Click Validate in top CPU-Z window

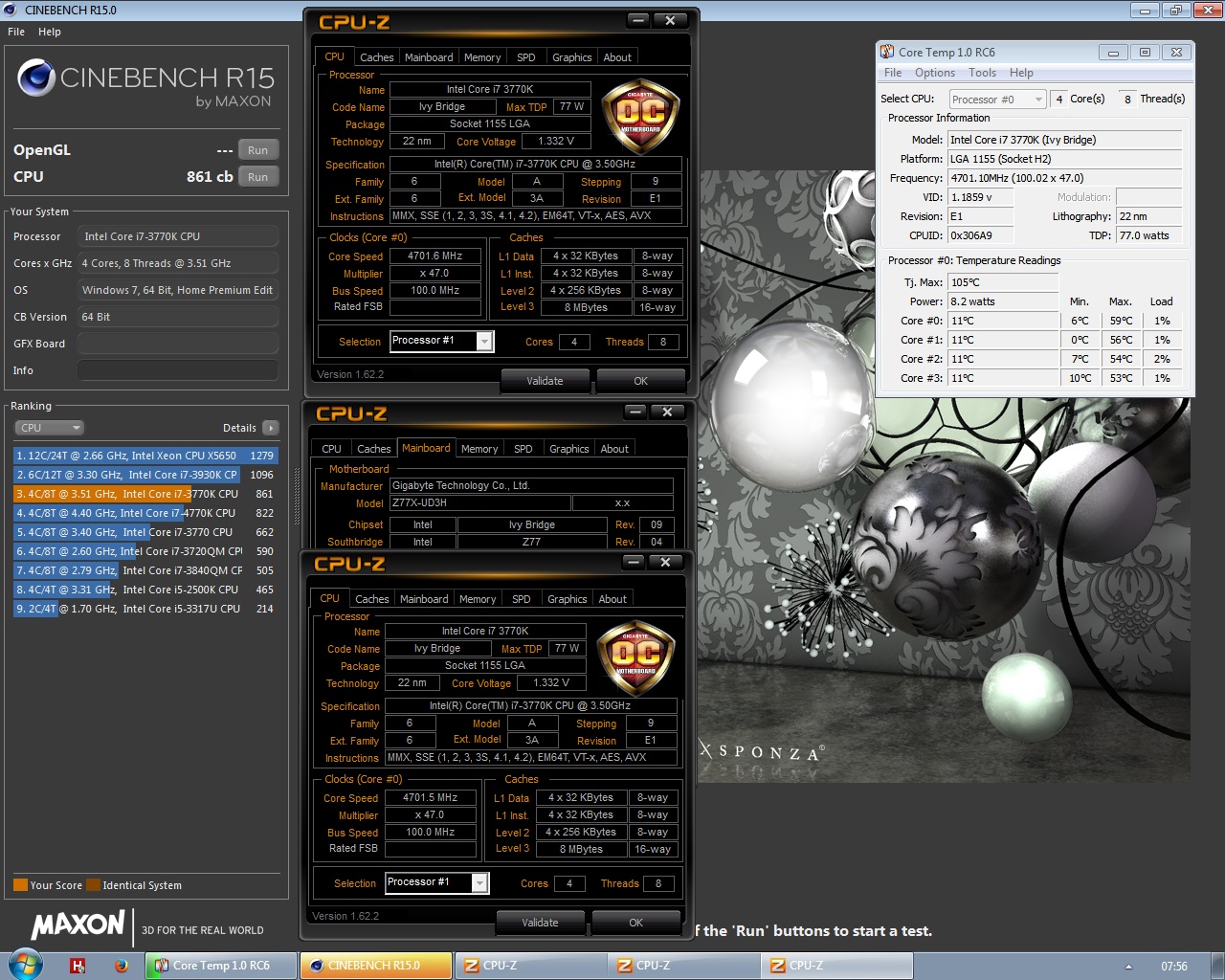point(545,381)
